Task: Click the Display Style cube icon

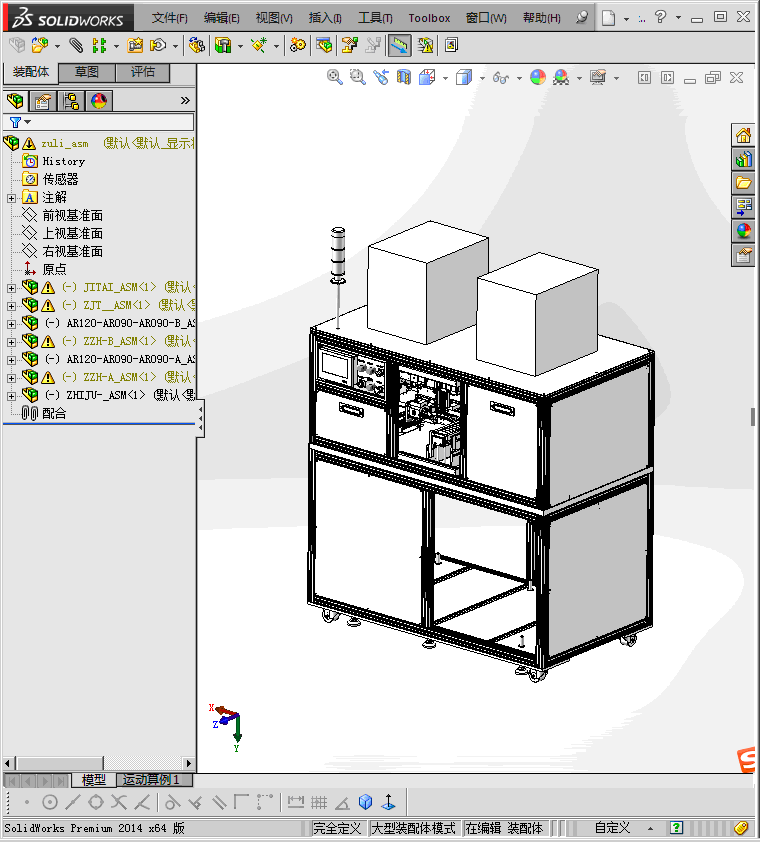Action: pyautogui.click(x=464, y=77)
